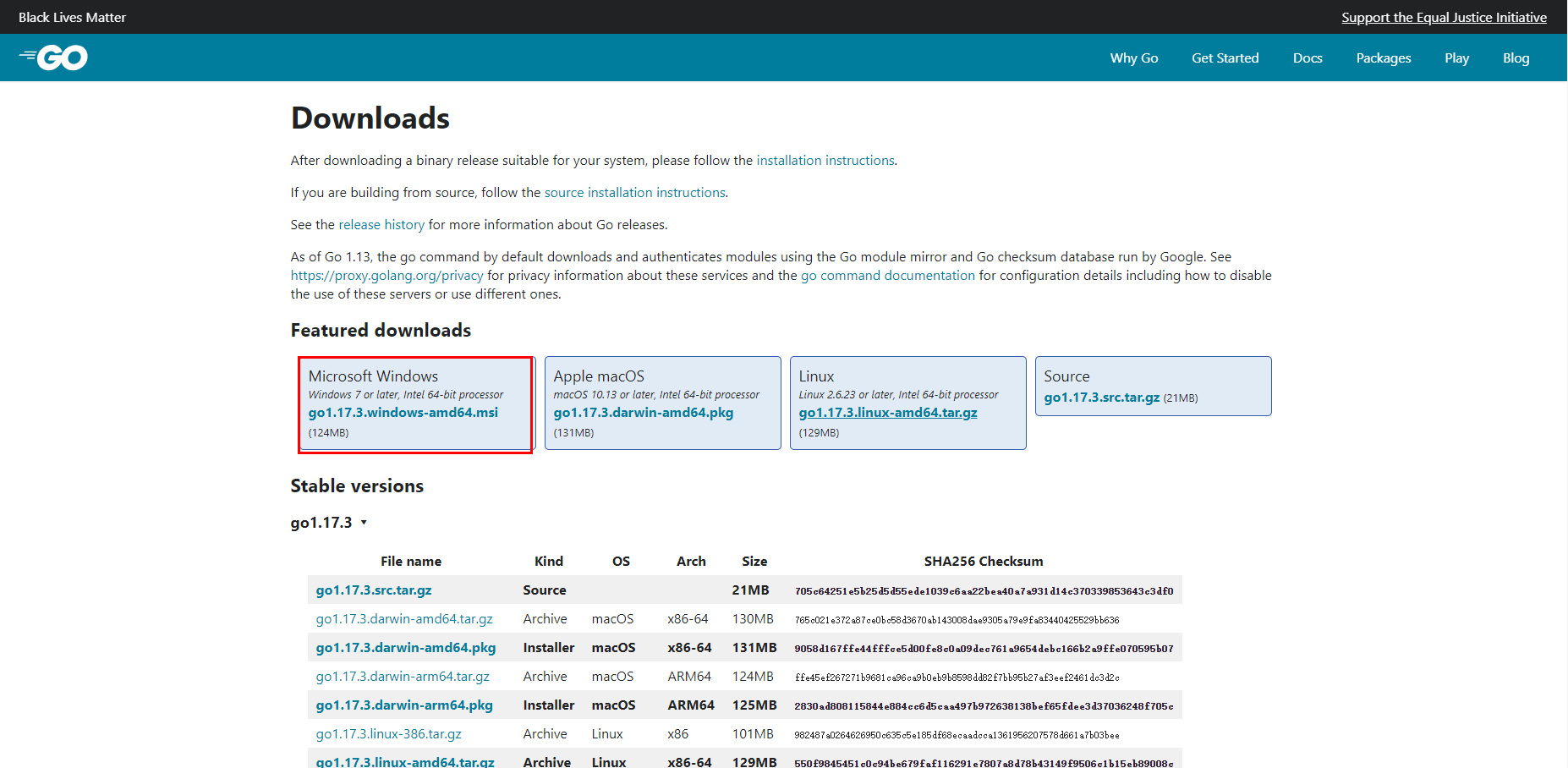Open the proxy.golang.org/privacy link
This screenshot has height=768, width=1568.
click(x=387, y=276)
